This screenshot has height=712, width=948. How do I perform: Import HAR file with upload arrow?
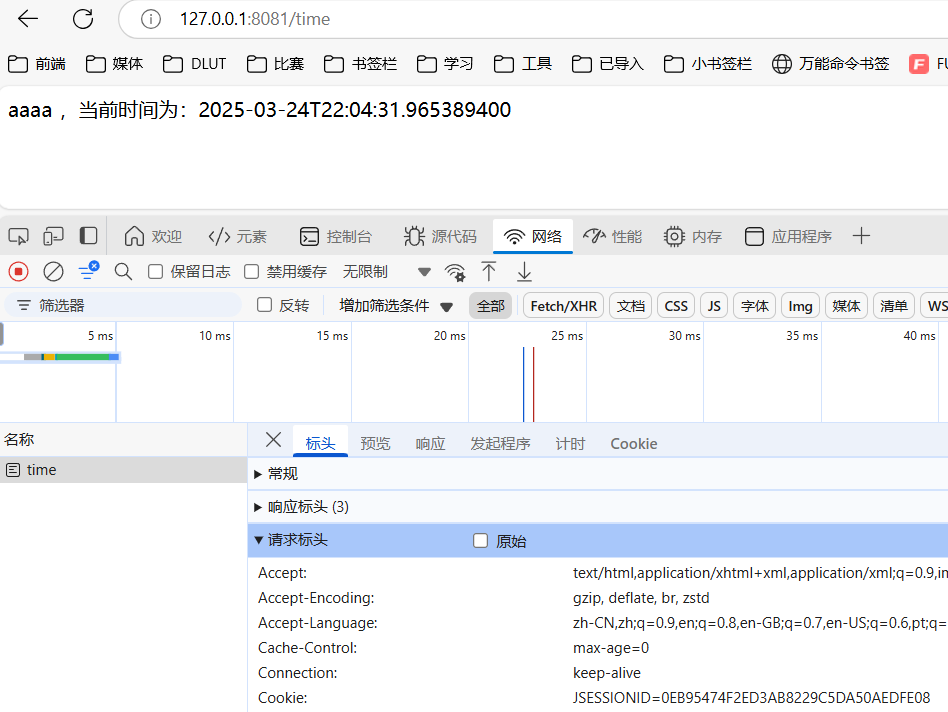click(x=489, y=272)
